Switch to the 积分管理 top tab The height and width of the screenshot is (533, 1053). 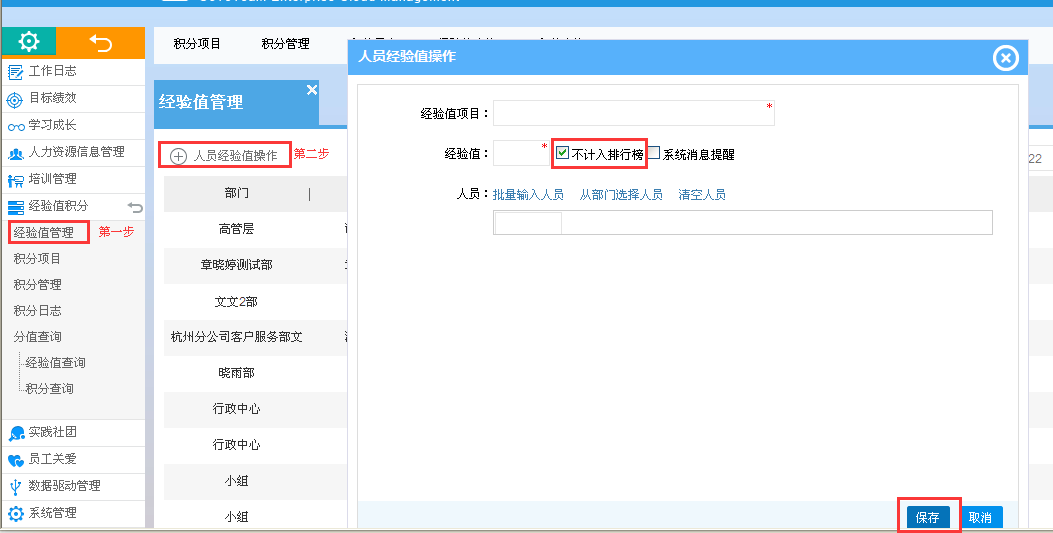(285, 44)
